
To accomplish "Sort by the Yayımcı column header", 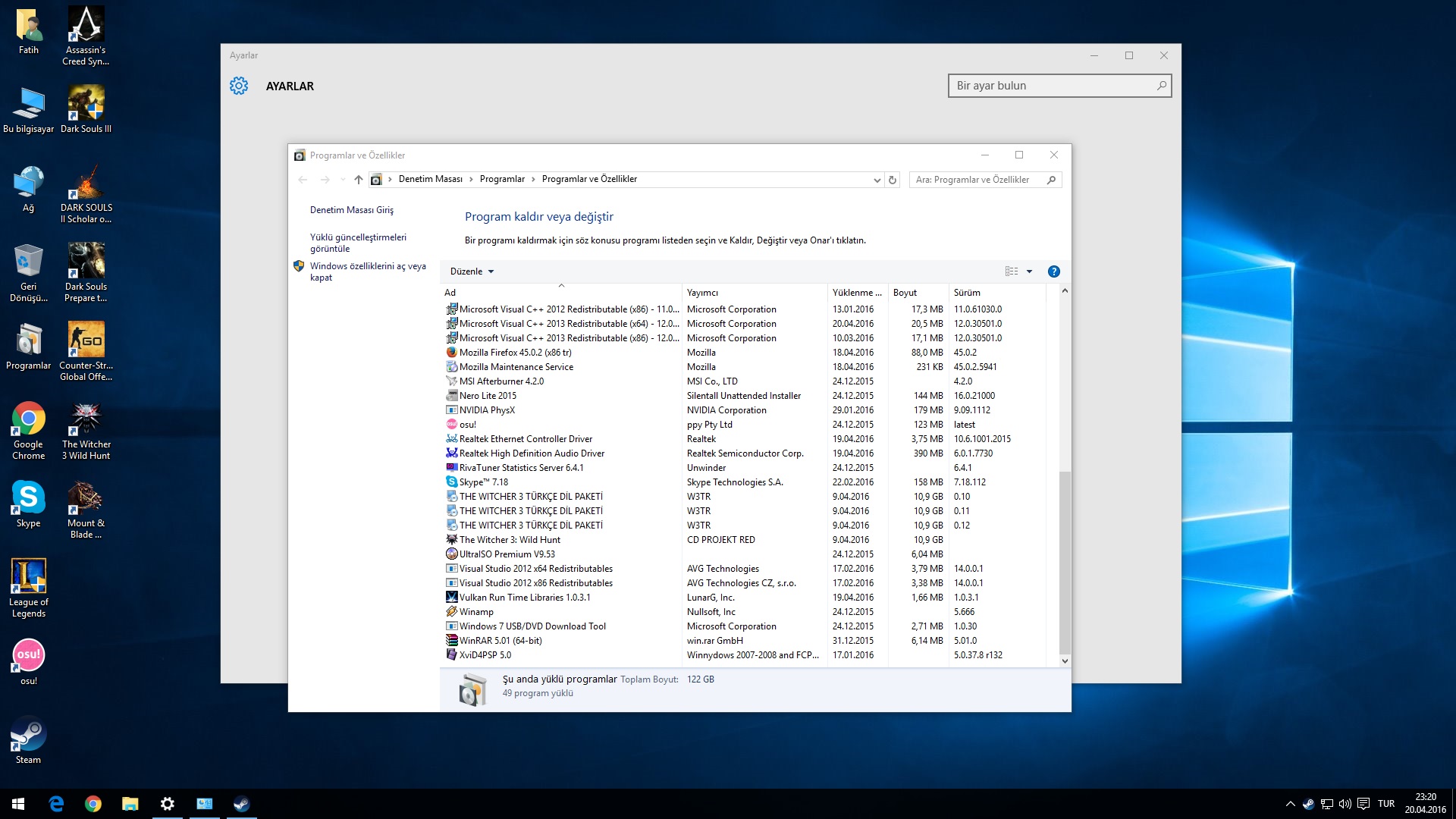I will tap(755, 292).
